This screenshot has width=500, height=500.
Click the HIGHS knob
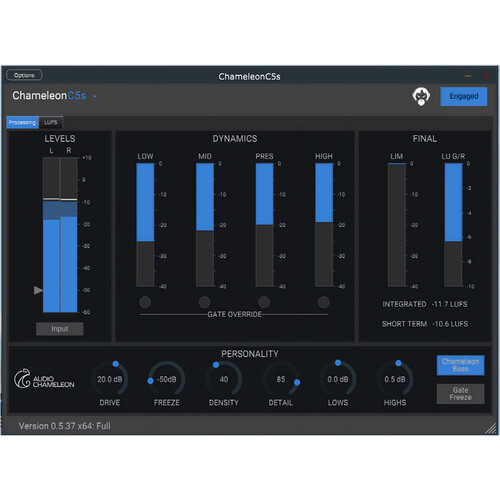(x=395, y=379)
